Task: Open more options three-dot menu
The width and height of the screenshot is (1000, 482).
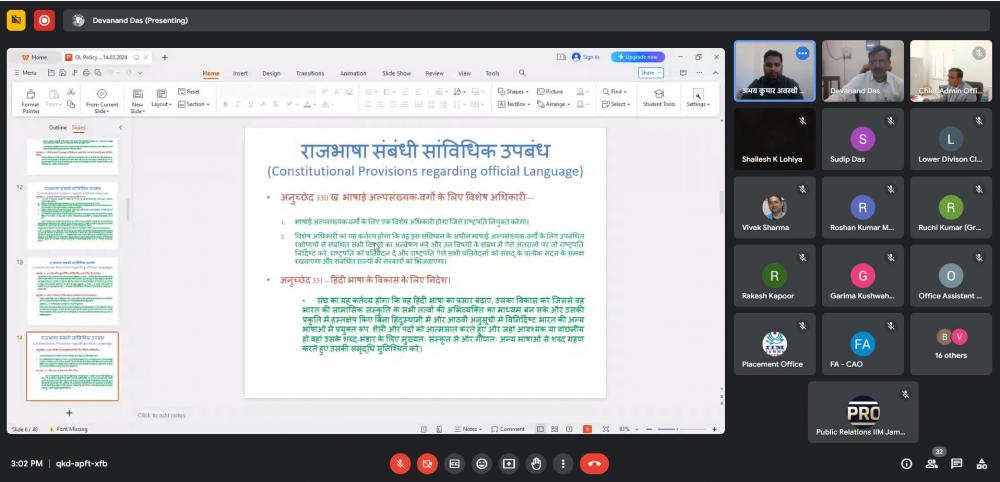Action: tap(563, 464)
